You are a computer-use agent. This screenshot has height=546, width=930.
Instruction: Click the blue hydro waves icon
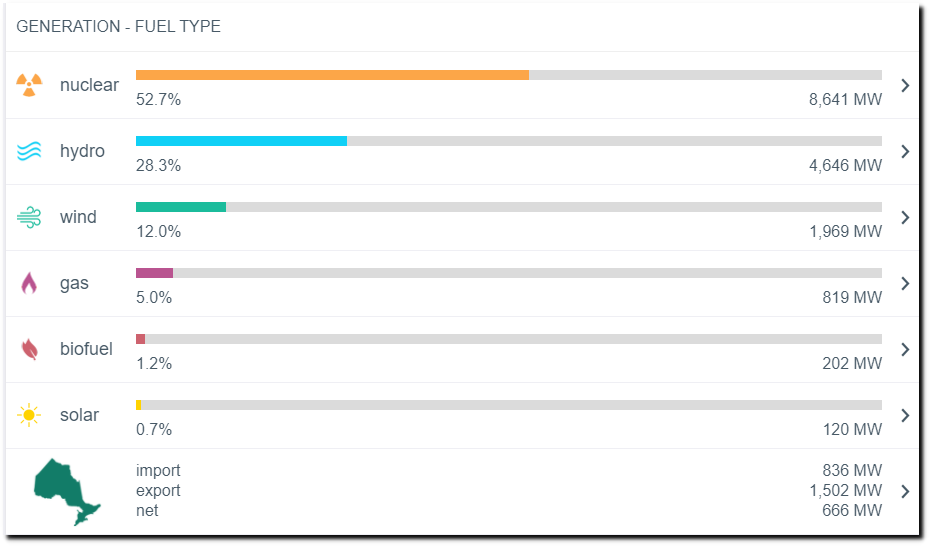pos(29,151)
